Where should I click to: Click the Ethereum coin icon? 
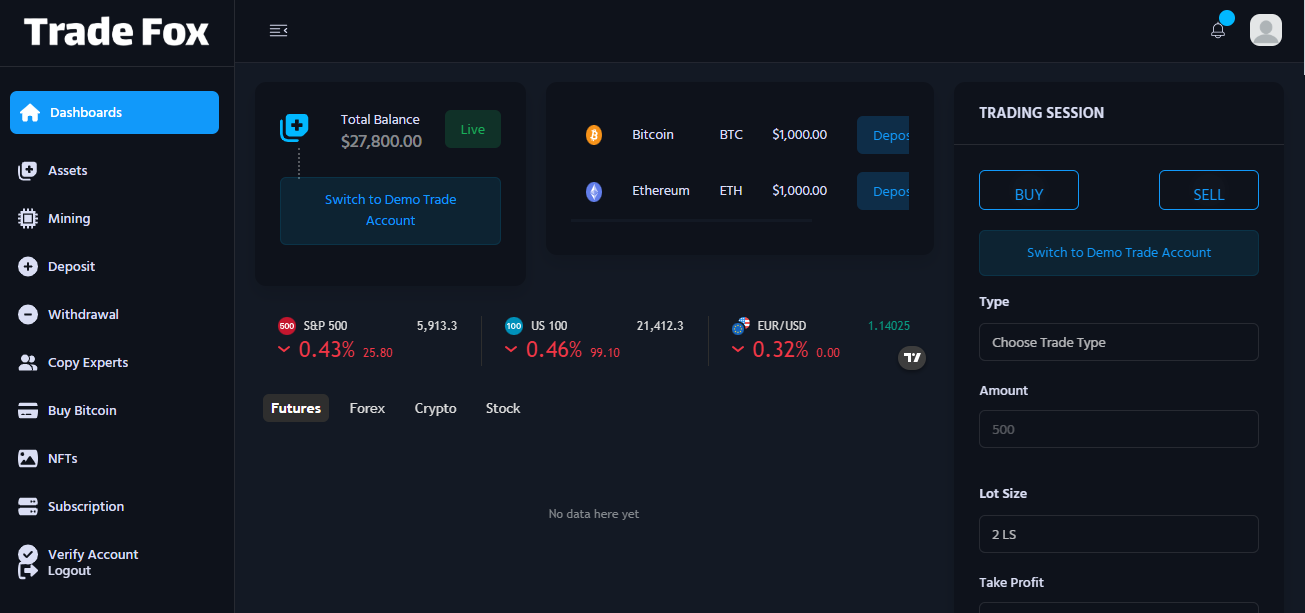(594, 191)
